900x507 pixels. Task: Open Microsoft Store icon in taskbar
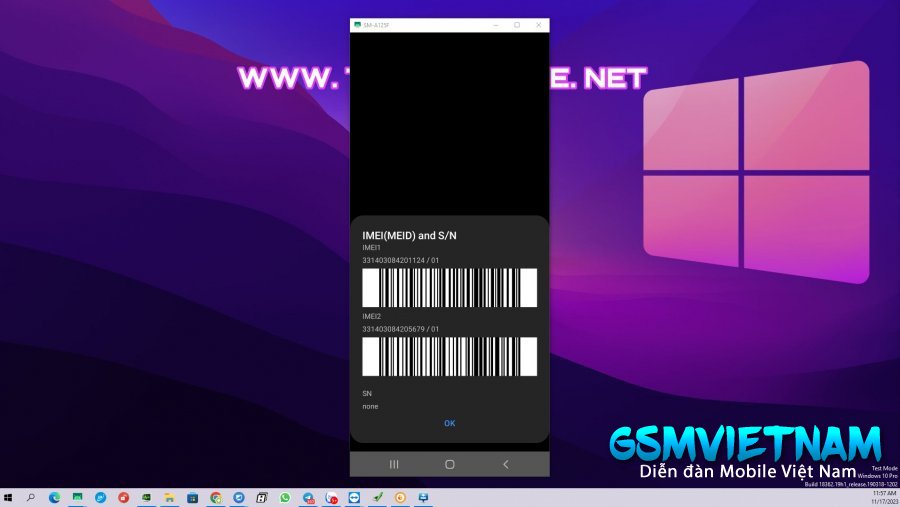[x=192, y=498]
